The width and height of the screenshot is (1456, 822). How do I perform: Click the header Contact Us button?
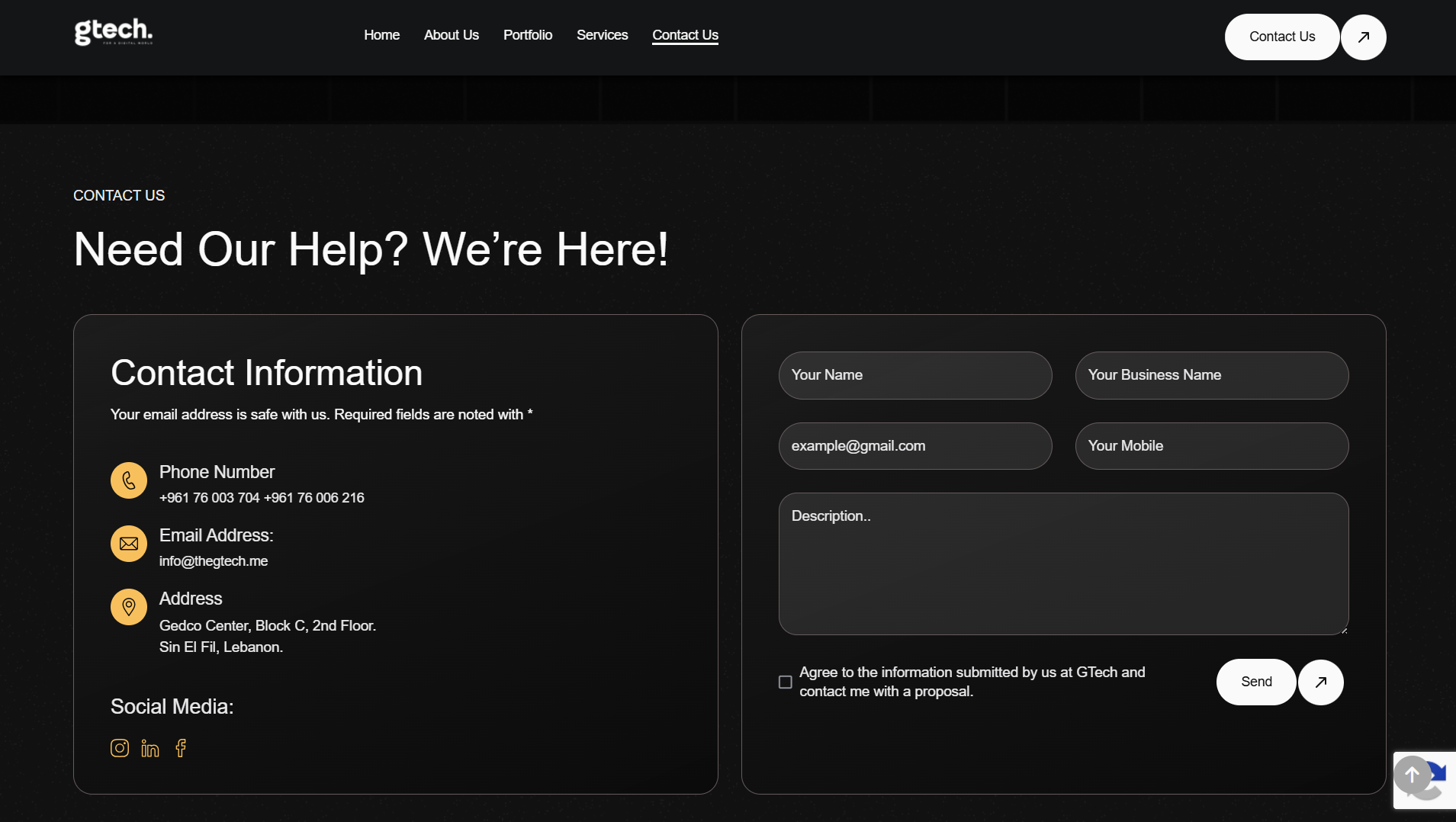1282,37
